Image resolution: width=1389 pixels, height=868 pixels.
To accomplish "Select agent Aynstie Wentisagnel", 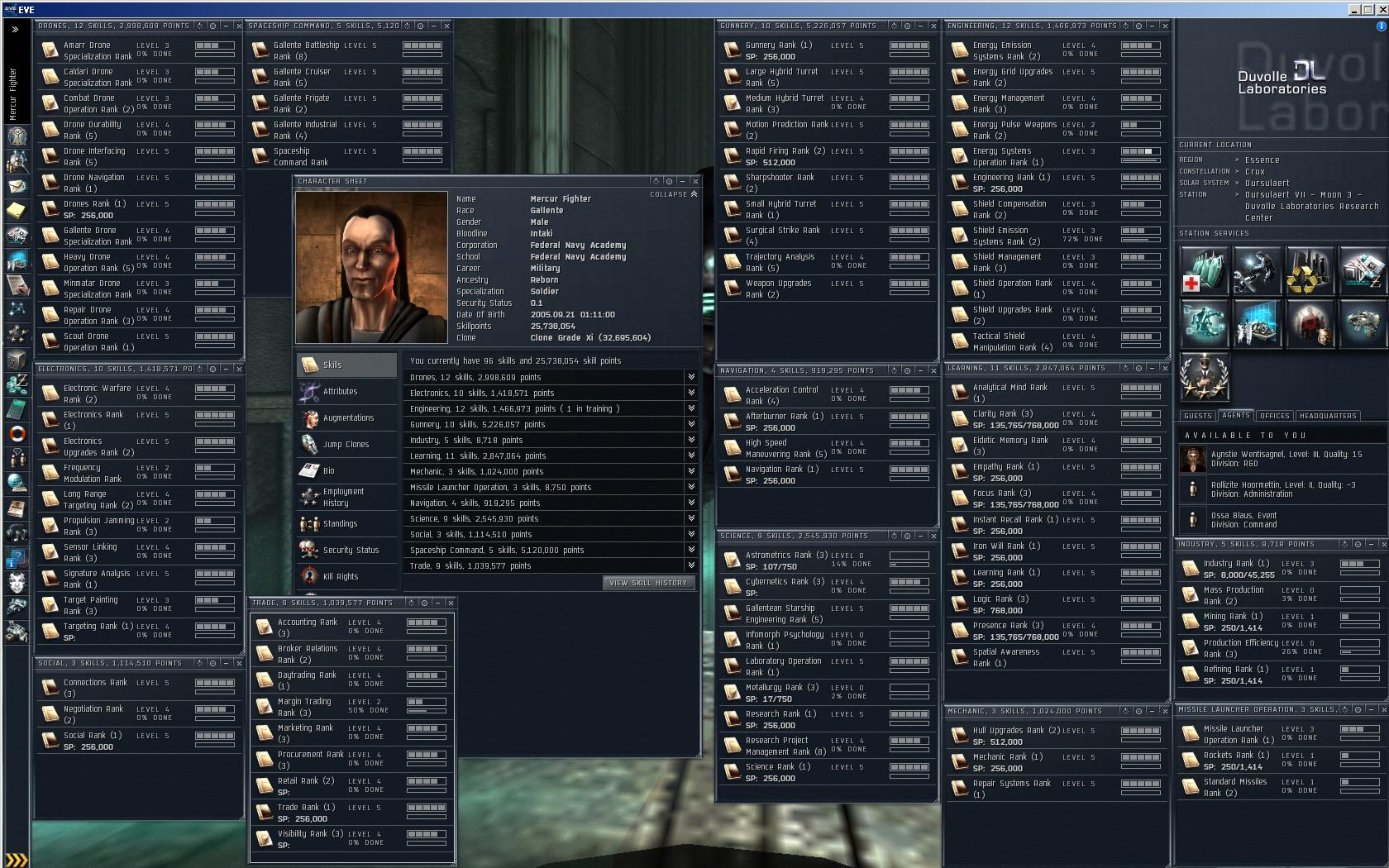I will point(1281,459).
